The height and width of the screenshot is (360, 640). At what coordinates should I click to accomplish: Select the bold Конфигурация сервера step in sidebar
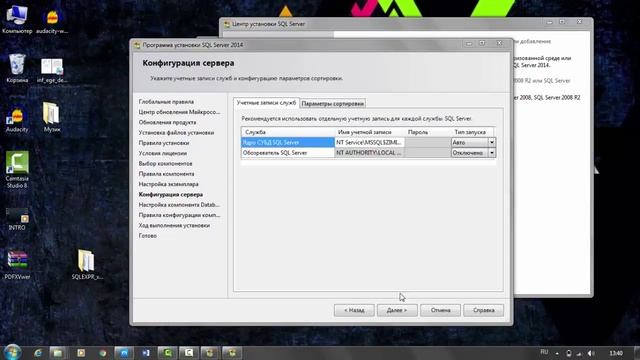171,195
